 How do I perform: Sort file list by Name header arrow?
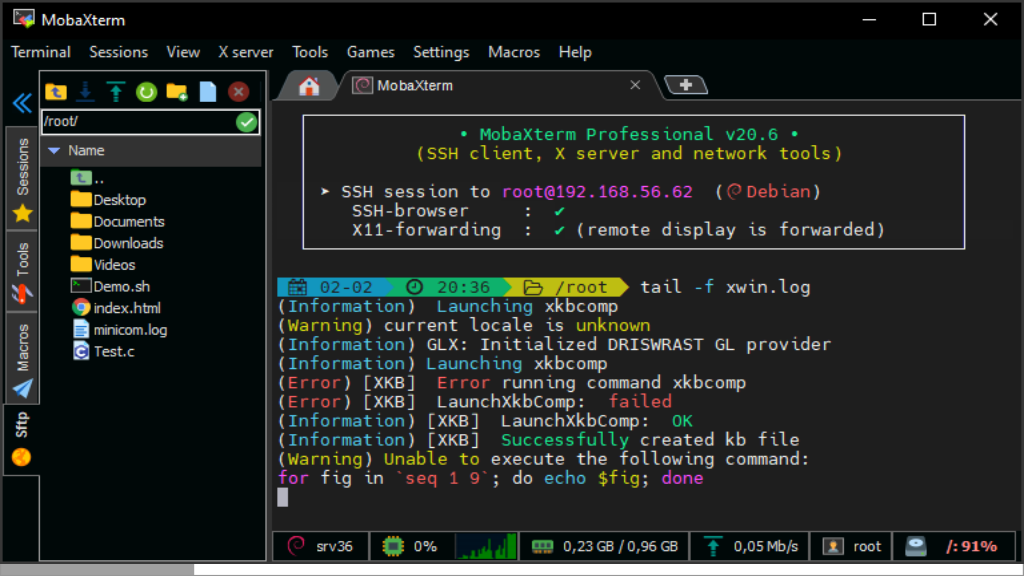click(54, 151)
